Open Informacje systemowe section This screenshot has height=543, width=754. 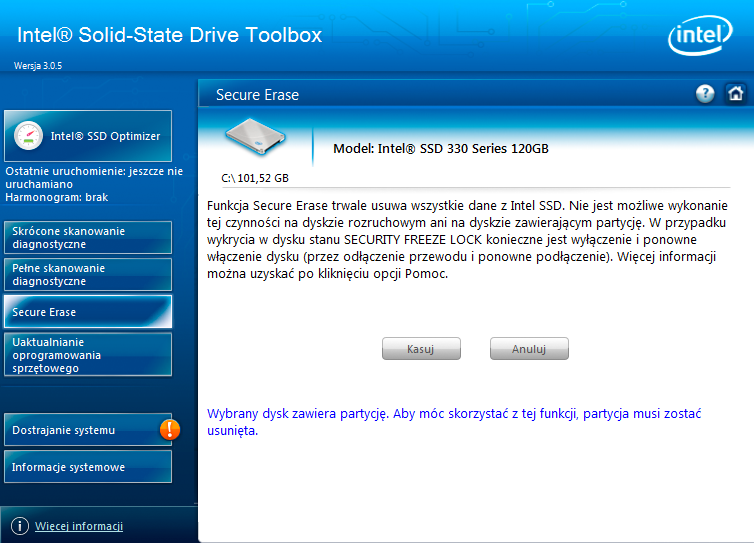click(x=88, y=467)
